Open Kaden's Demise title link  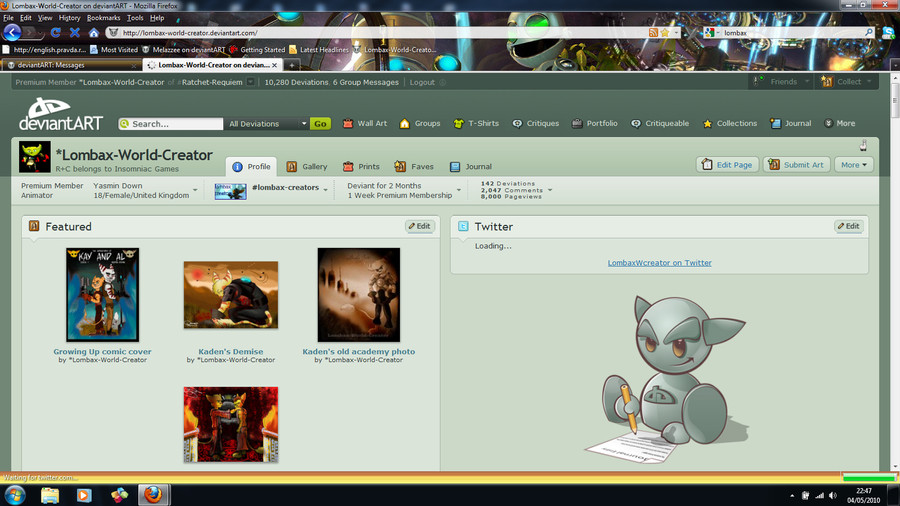tap(231, 352)
